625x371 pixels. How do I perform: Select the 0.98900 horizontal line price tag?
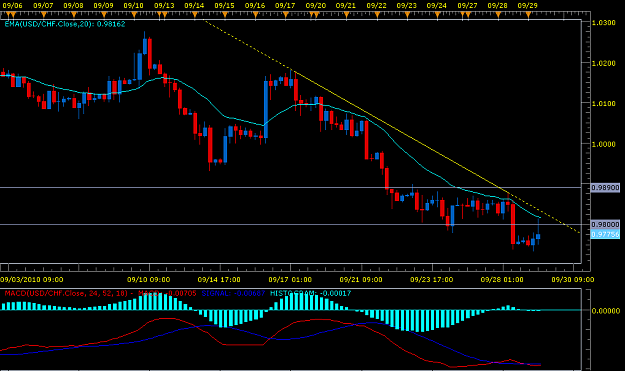click(605, 187)
